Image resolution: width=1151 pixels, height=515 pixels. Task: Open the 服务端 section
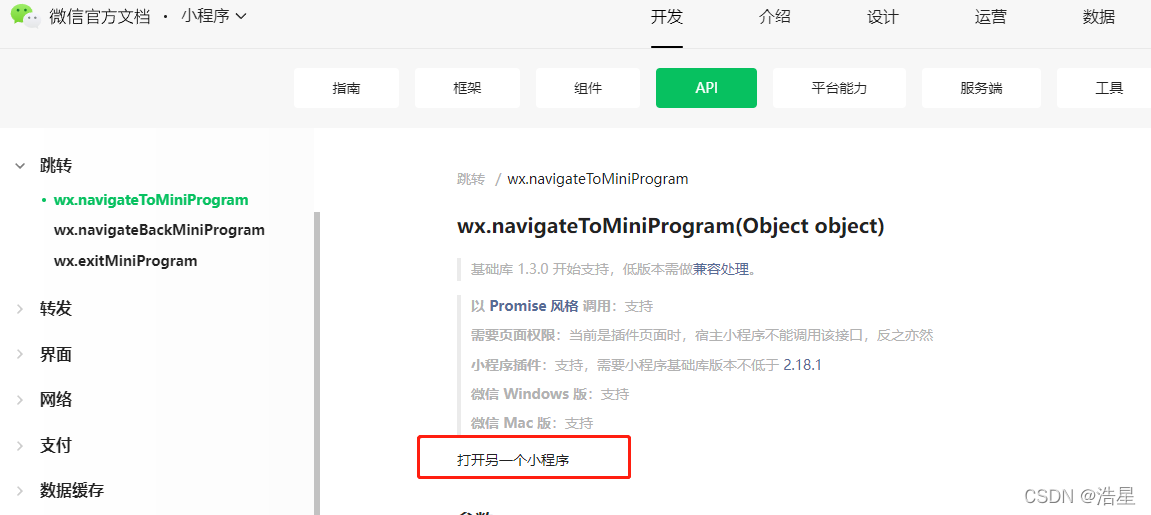(x=981, y=88)
